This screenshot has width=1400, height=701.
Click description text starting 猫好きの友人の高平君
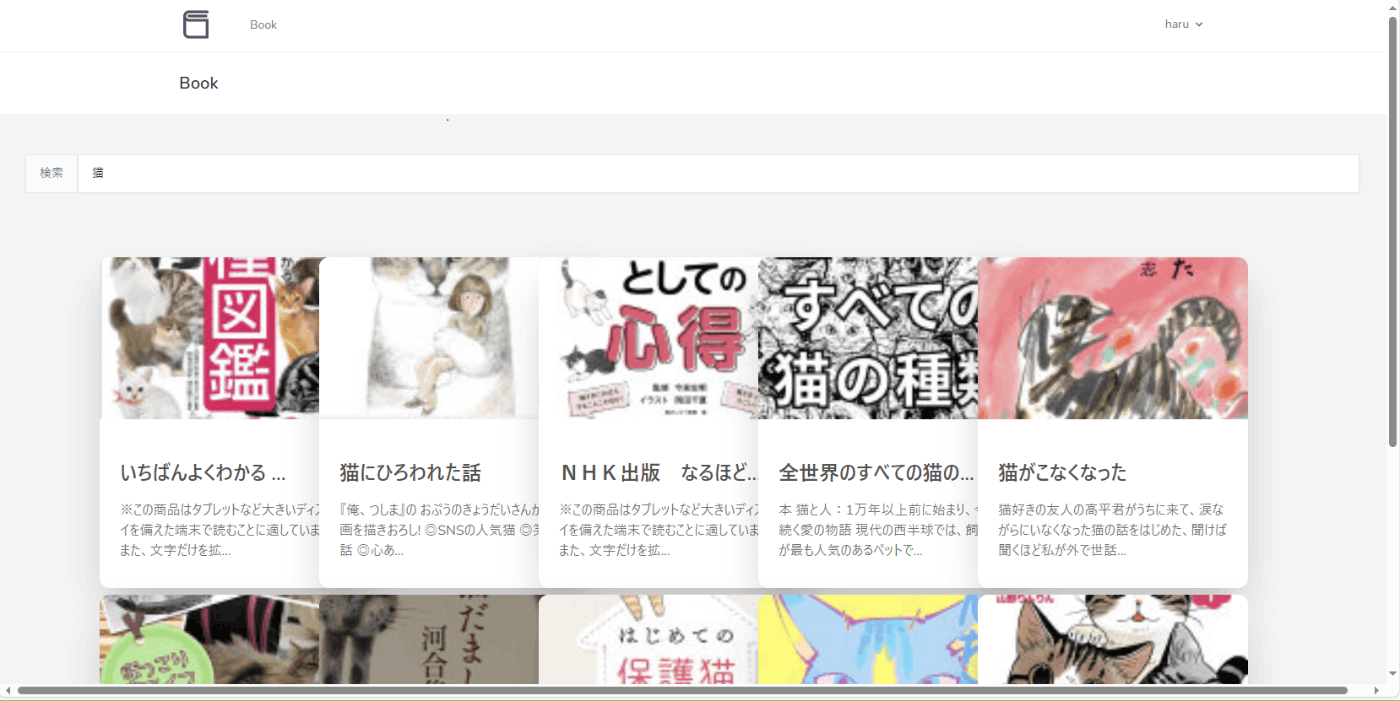[1112, 530]
